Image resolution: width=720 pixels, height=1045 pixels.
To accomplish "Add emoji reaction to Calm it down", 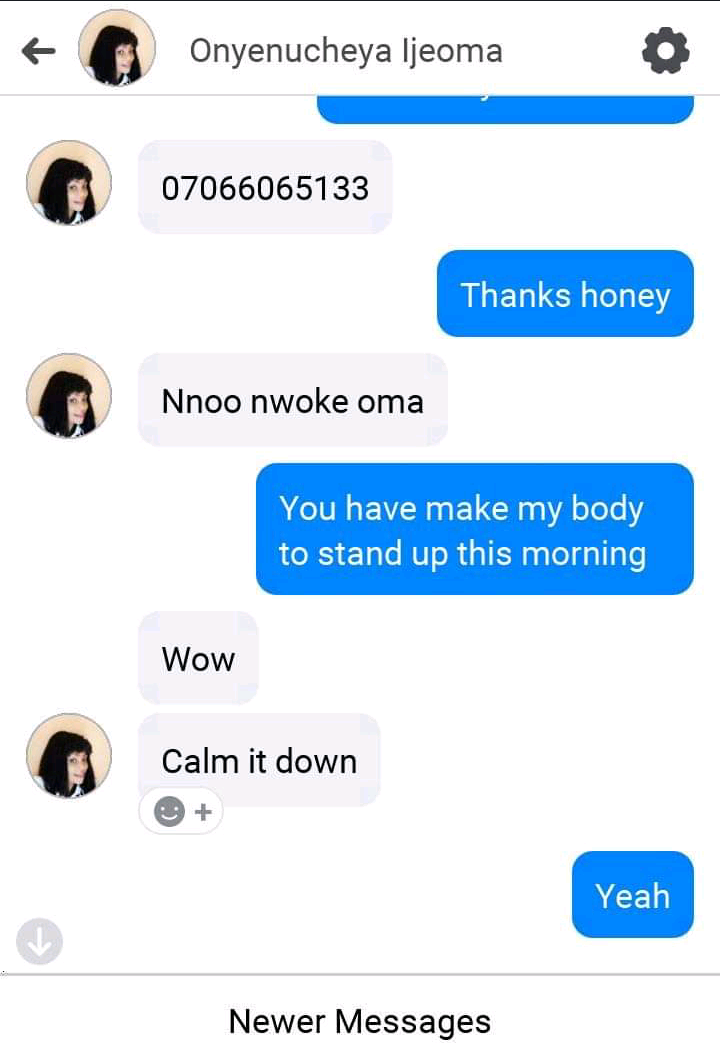I will click(x=181, y=811).
